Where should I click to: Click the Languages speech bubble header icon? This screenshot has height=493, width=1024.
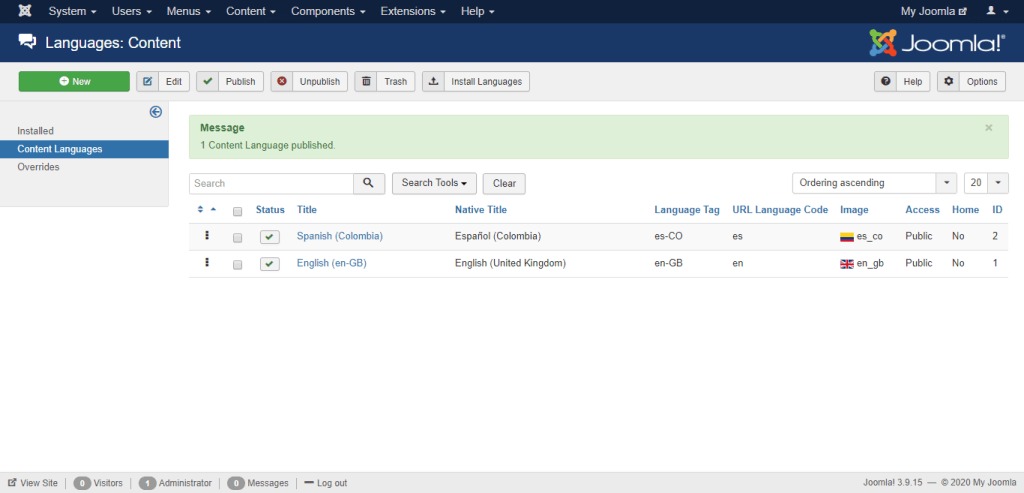[x=27, y=42]
